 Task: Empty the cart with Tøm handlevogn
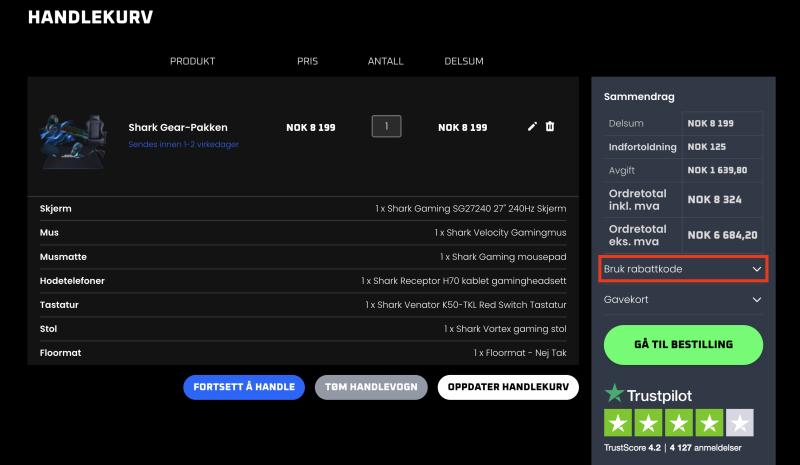[371, 387]
